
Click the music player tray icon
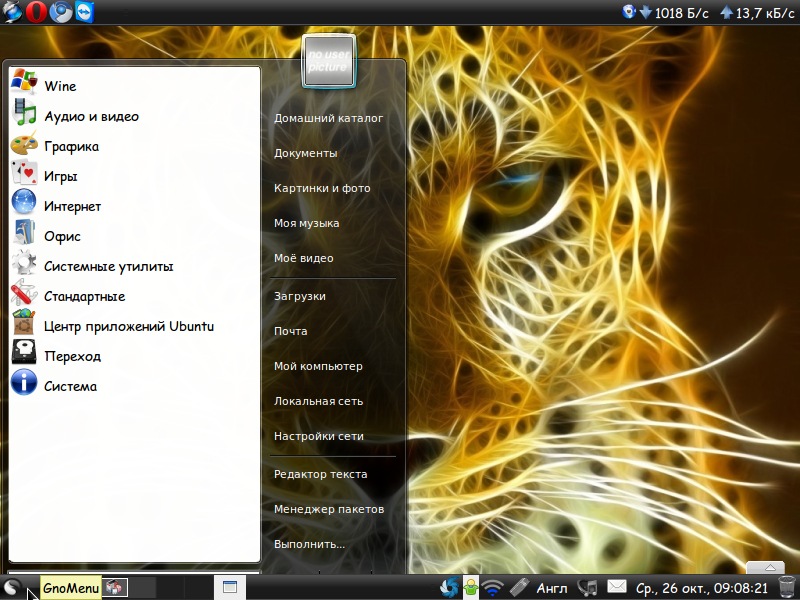coord(589,587)
